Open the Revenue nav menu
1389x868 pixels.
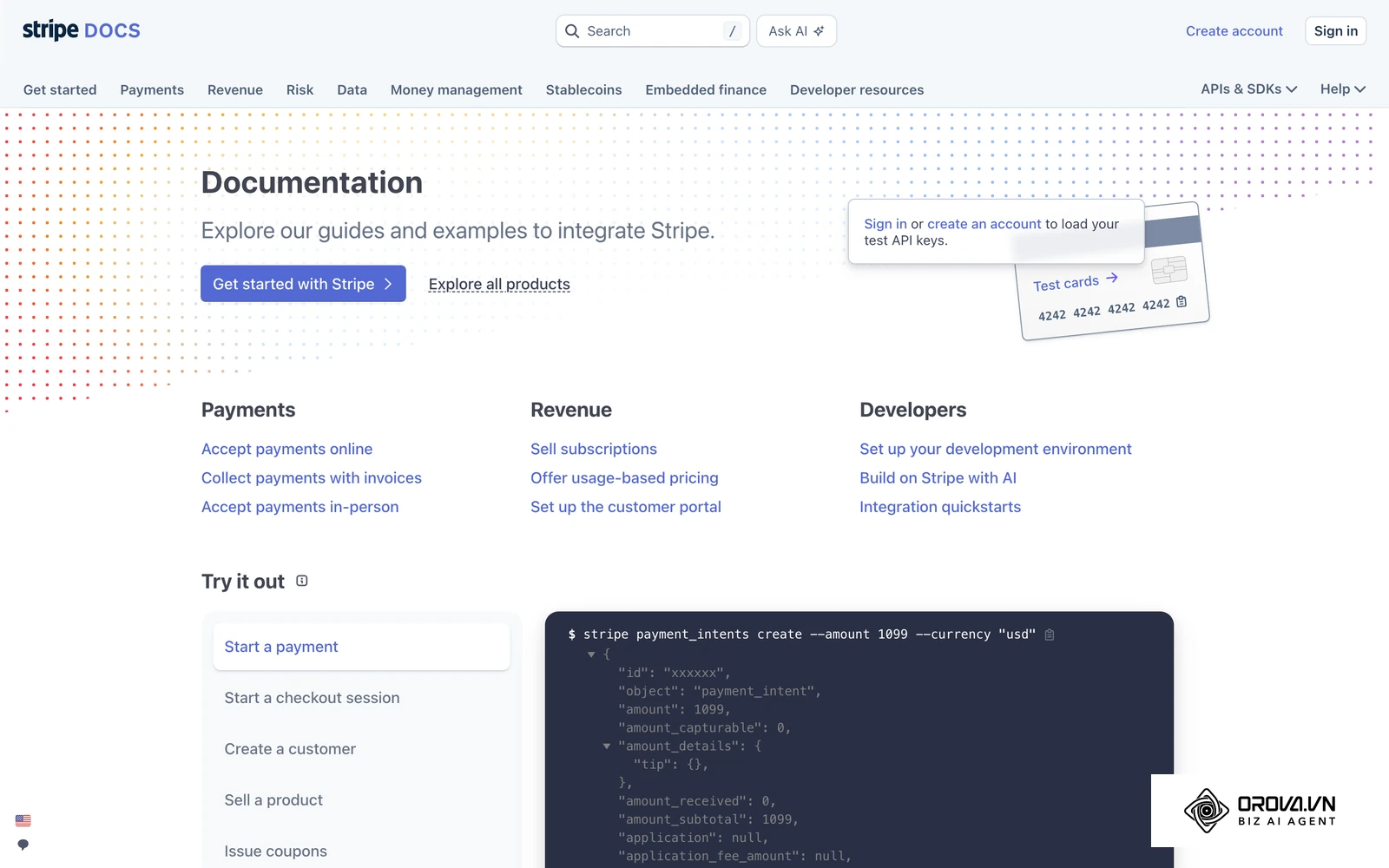235,89
